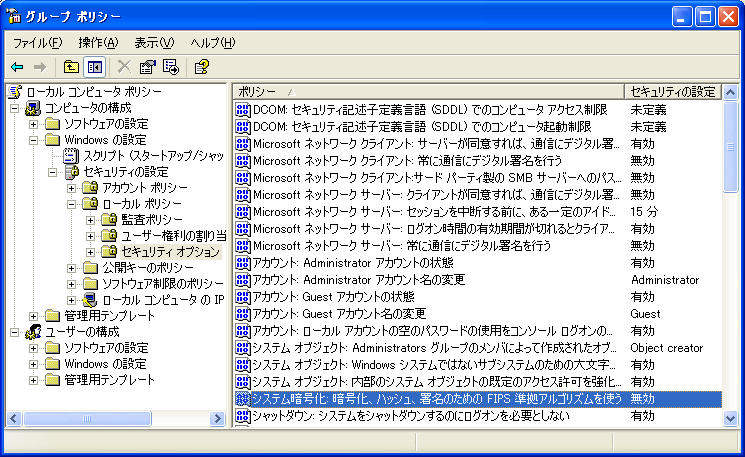Click the Up one level folder icon
This screenshot has height=457, width=745.
click(x=71, y=67)
